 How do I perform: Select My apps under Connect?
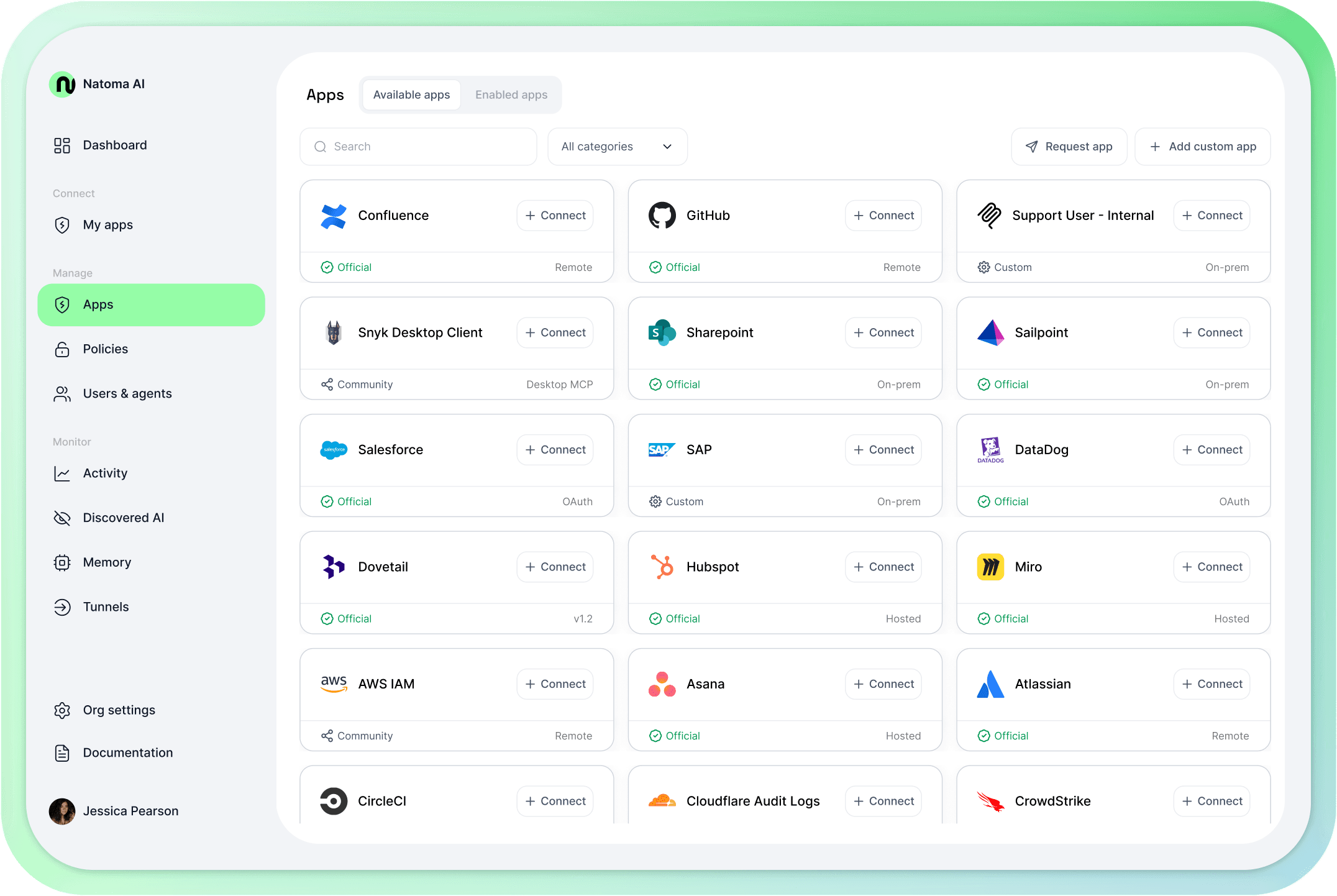pyautogui.click(x=108, y=225)
